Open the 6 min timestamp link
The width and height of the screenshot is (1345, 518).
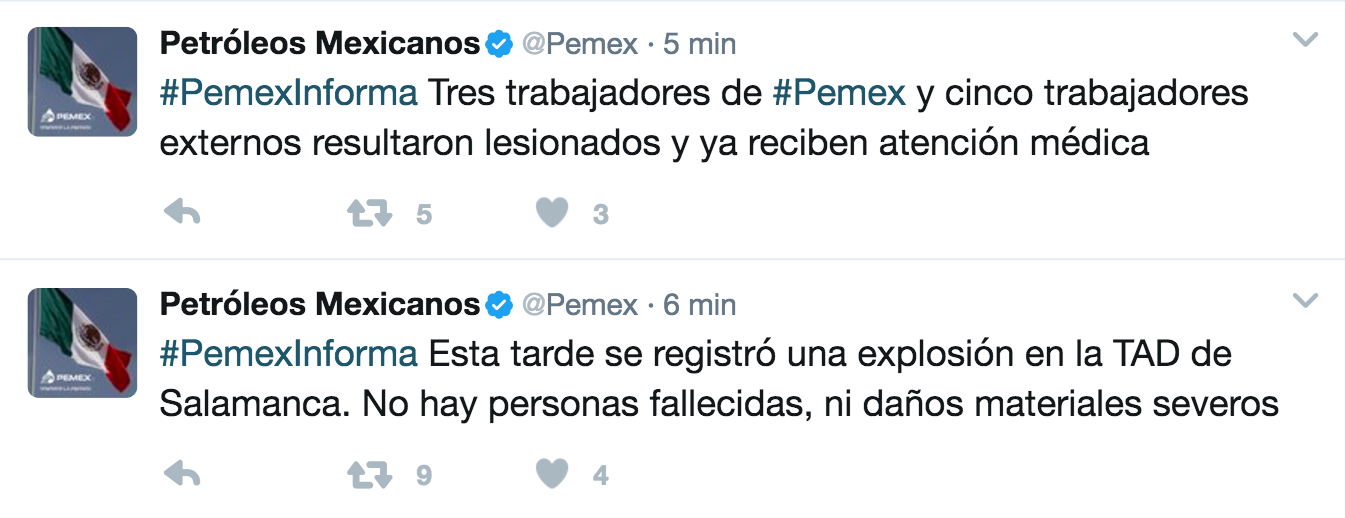699,304
